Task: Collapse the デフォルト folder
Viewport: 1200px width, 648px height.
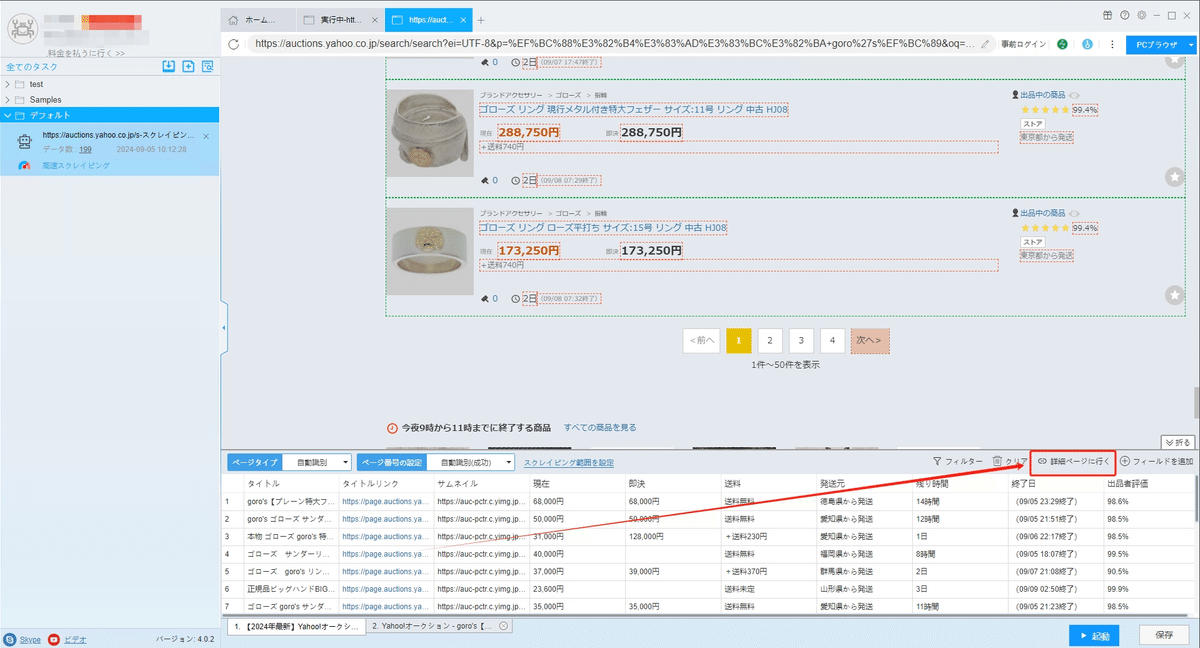Action: (x=8, y=115)
